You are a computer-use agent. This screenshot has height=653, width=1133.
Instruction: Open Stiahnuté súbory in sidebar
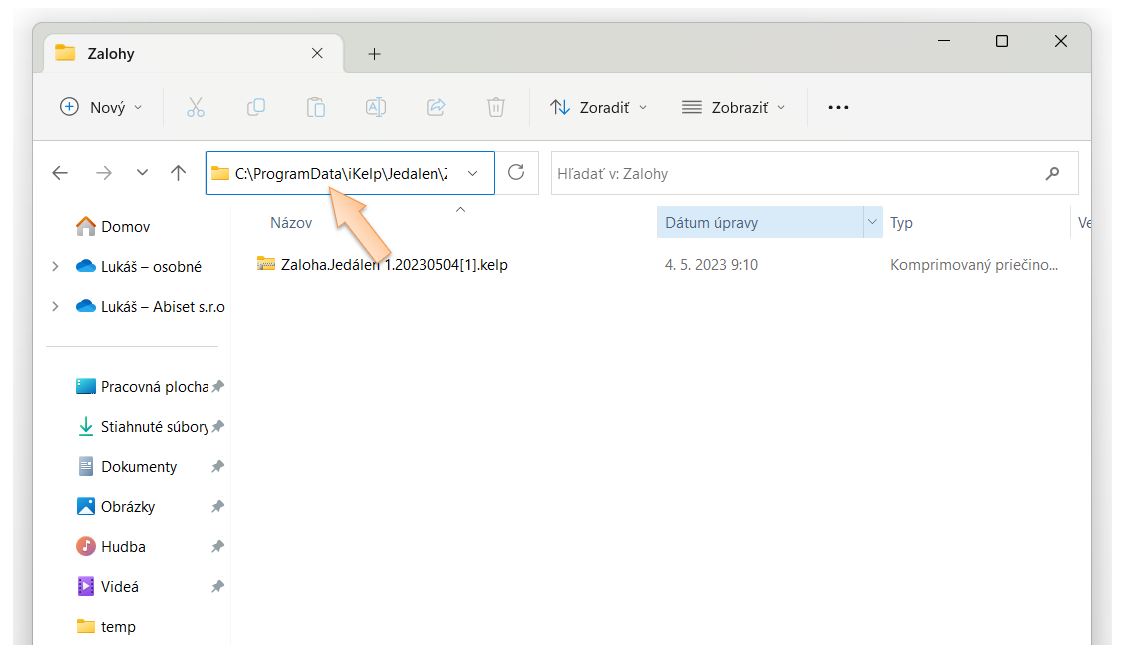click(153, 427)
